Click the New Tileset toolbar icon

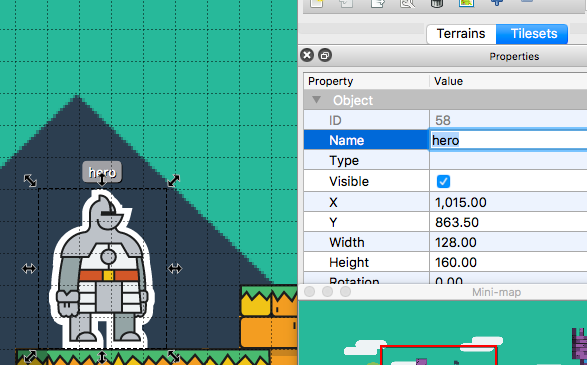tap(317, 3)
